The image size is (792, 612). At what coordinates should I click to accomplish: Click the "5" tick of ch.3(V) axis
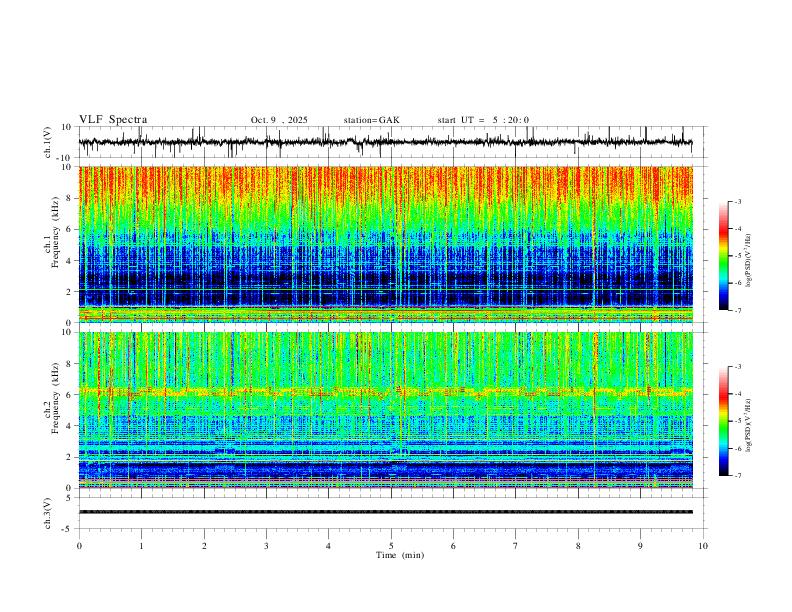click(70, 497)
